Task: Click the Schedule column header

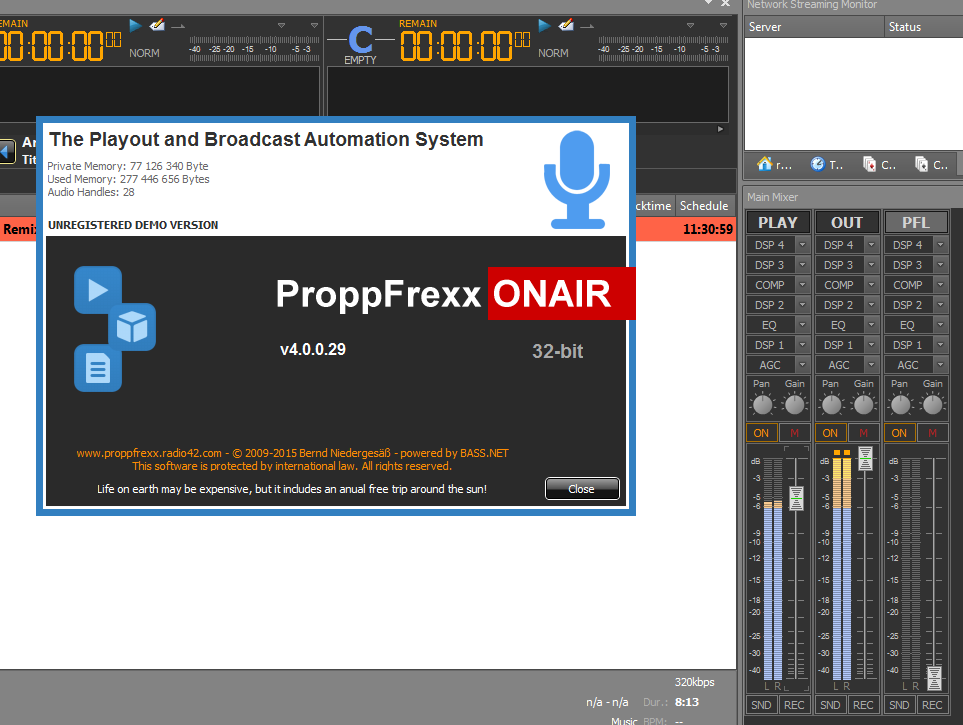Action: click(704, 206)
